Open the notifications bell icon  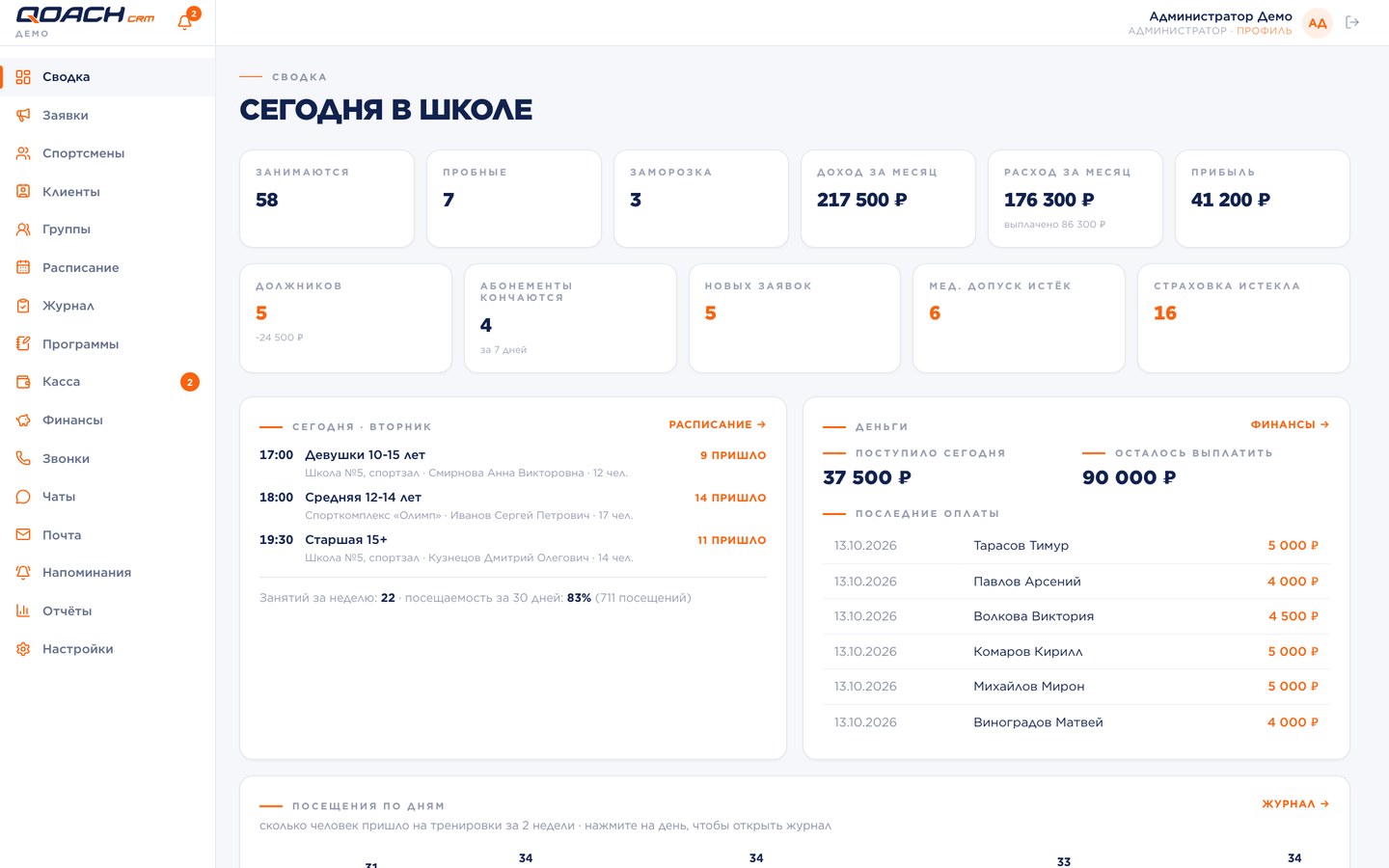[185, 22]
